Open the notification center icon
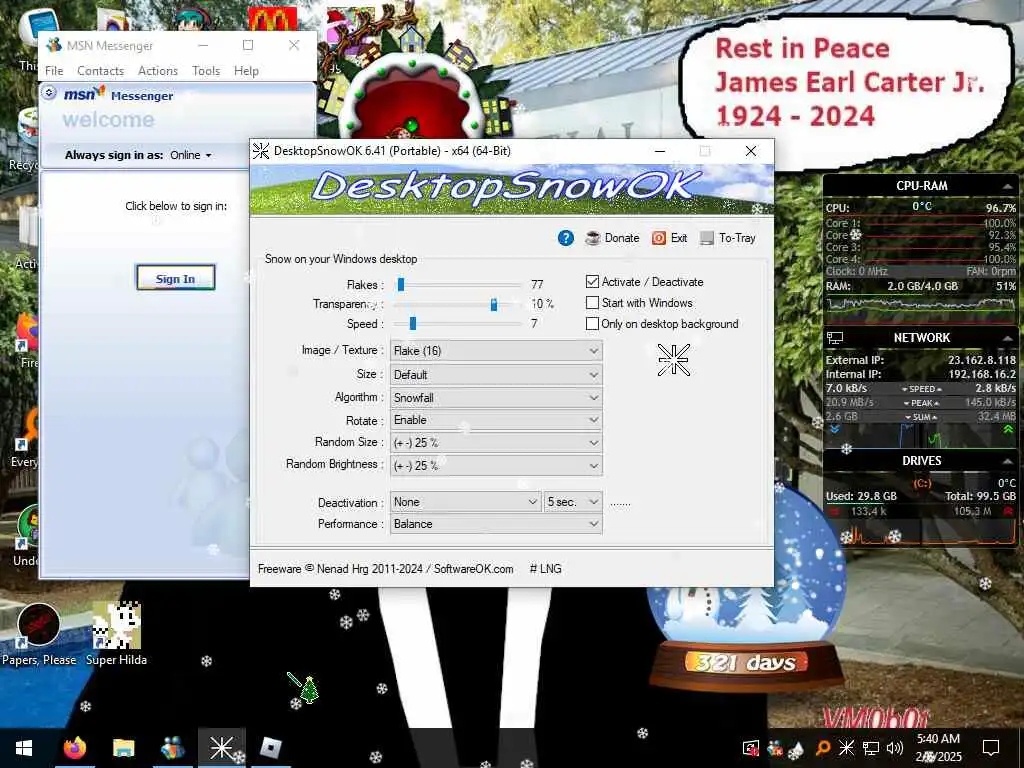Viewport: 1024px width, 768px height. 991,748
